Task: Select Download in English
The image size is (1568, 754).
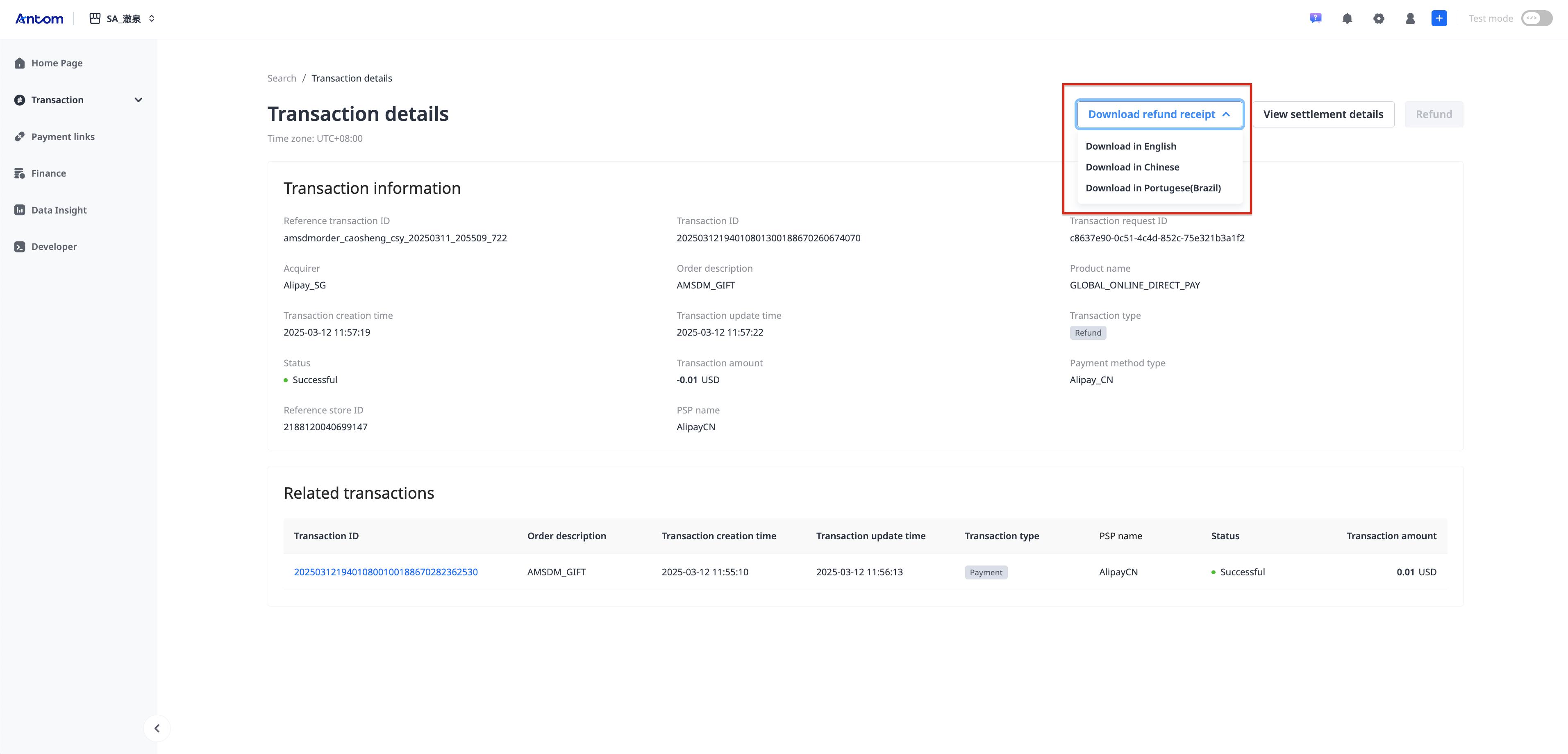Action: [1131, 146]
